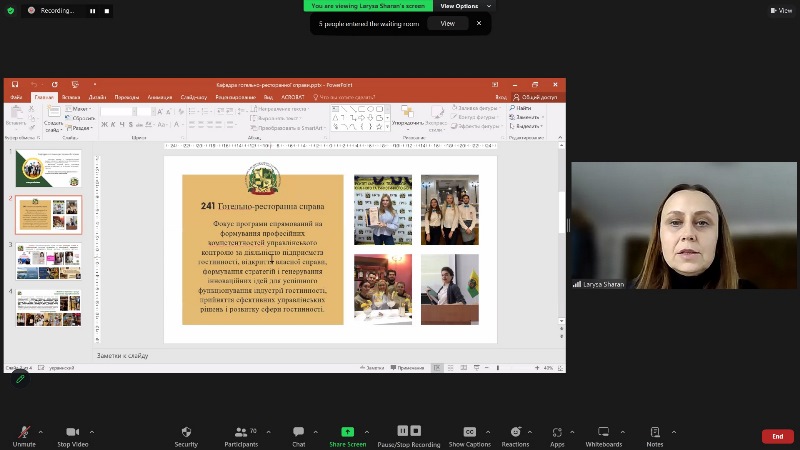Open the Apps icon
The height and width of the screenshot is (450, 800).
point(557,433)
